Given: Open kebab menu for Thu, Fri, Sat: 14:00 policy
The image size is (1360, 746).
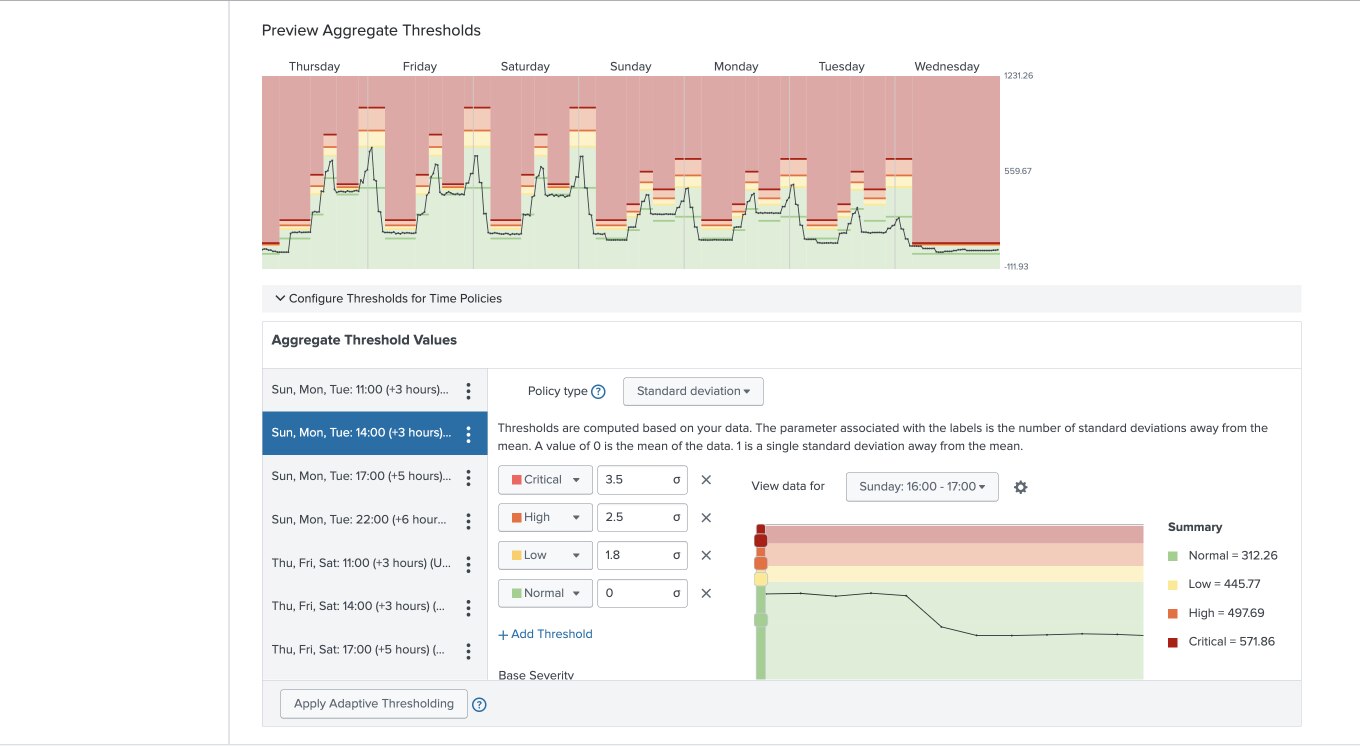Looking at the screenshot, I should [468, 607].
